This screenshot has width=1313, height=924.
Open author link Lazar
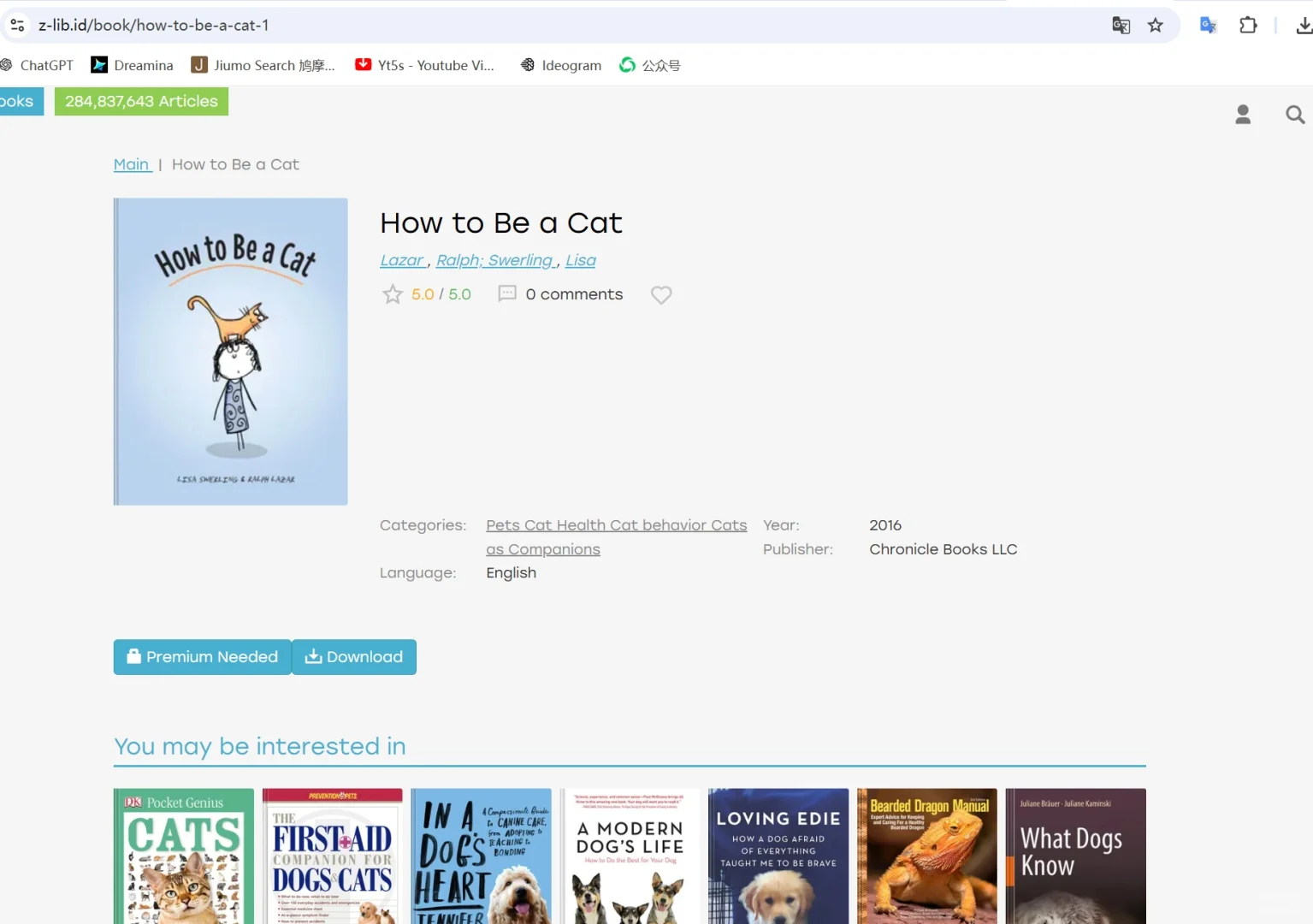[403, 260]
